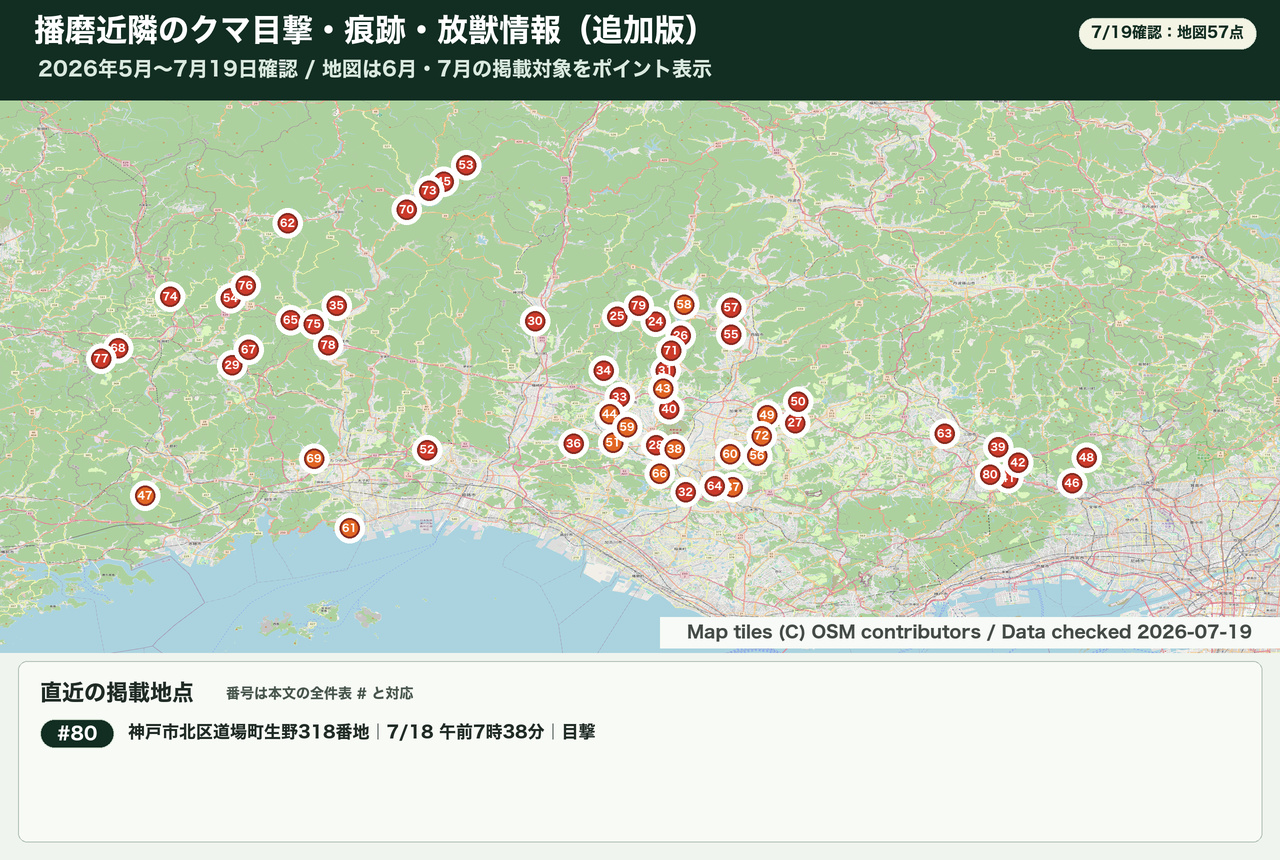Click map marker 30
The width and height of the screenshot is (1280, 860).
535,321
